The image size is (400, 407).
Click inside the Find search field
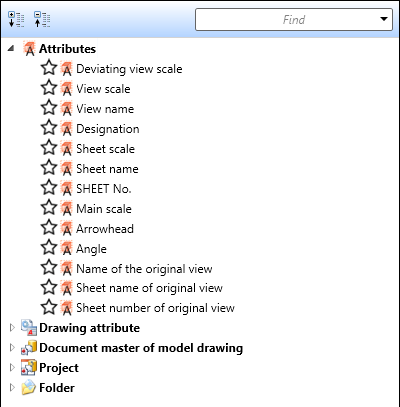[x=287, y=20]
